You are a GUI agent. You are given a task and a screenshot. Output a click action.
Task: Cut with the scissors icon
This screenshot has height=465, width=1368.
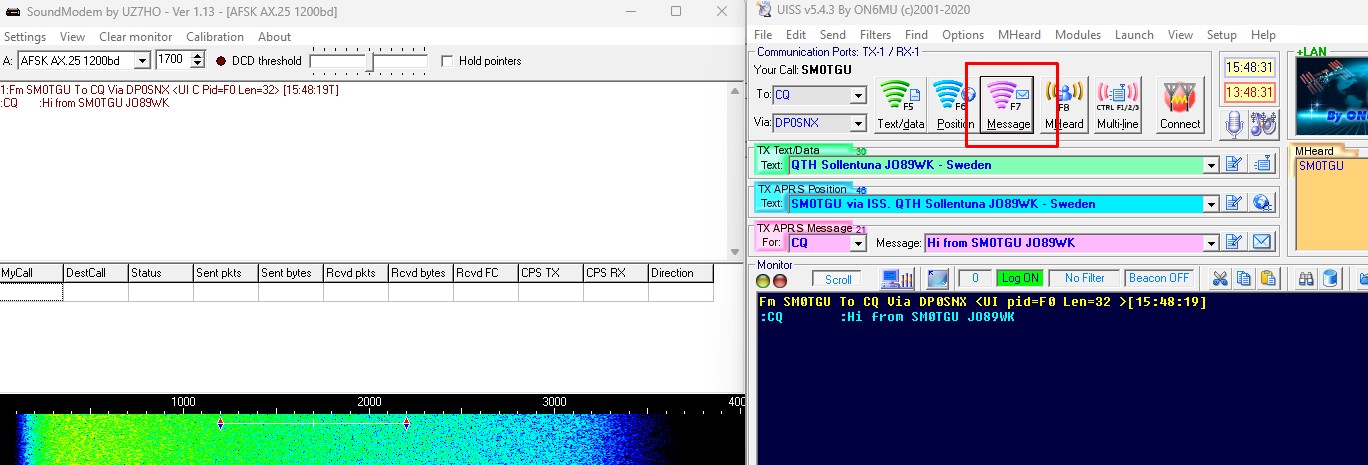click(1219, 278)
